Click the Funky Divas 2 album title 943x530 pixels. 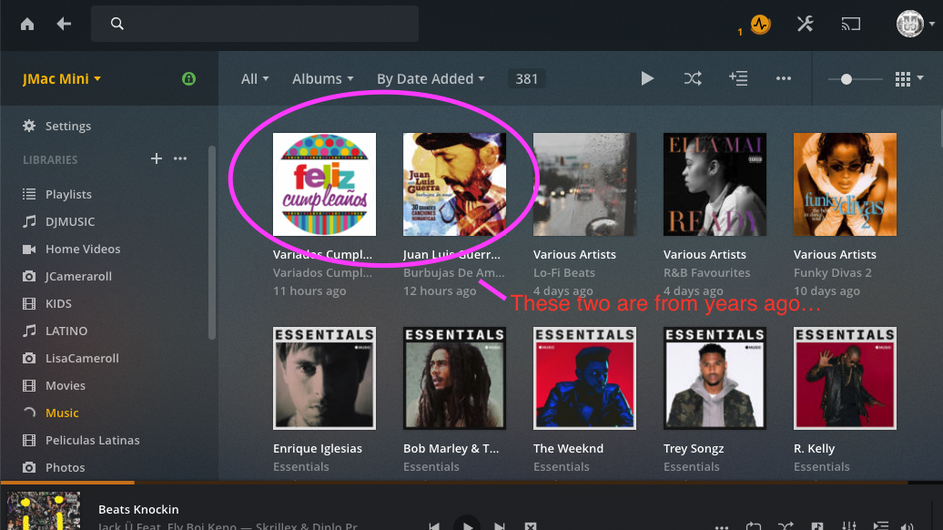pyautogui.click(x=832, y=273)
